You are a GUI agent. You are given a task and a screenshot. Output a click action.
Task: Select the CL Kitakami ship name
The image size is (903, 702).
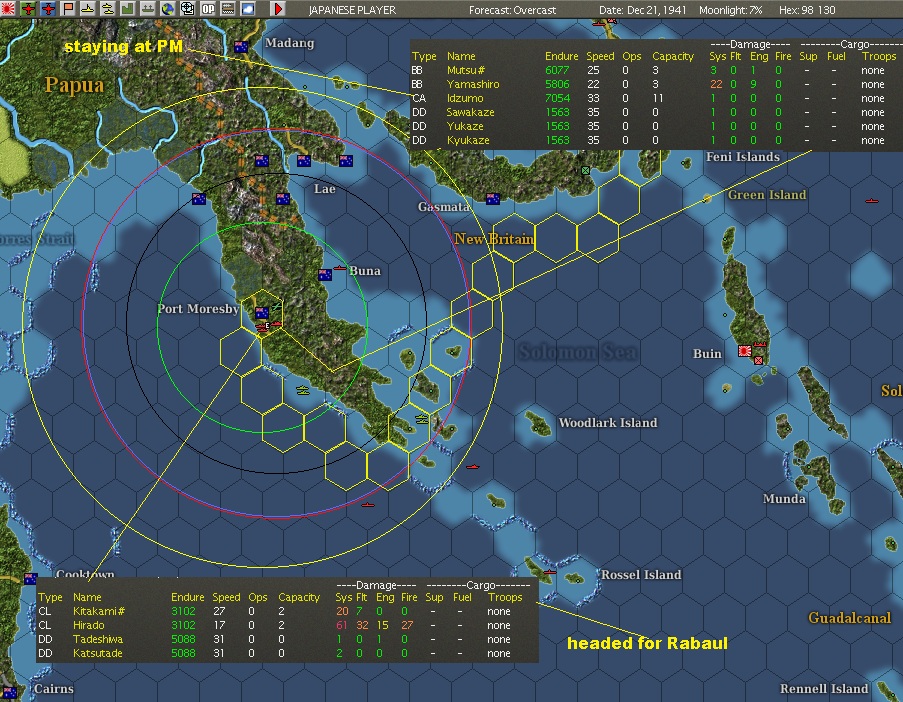coord(99,611)
